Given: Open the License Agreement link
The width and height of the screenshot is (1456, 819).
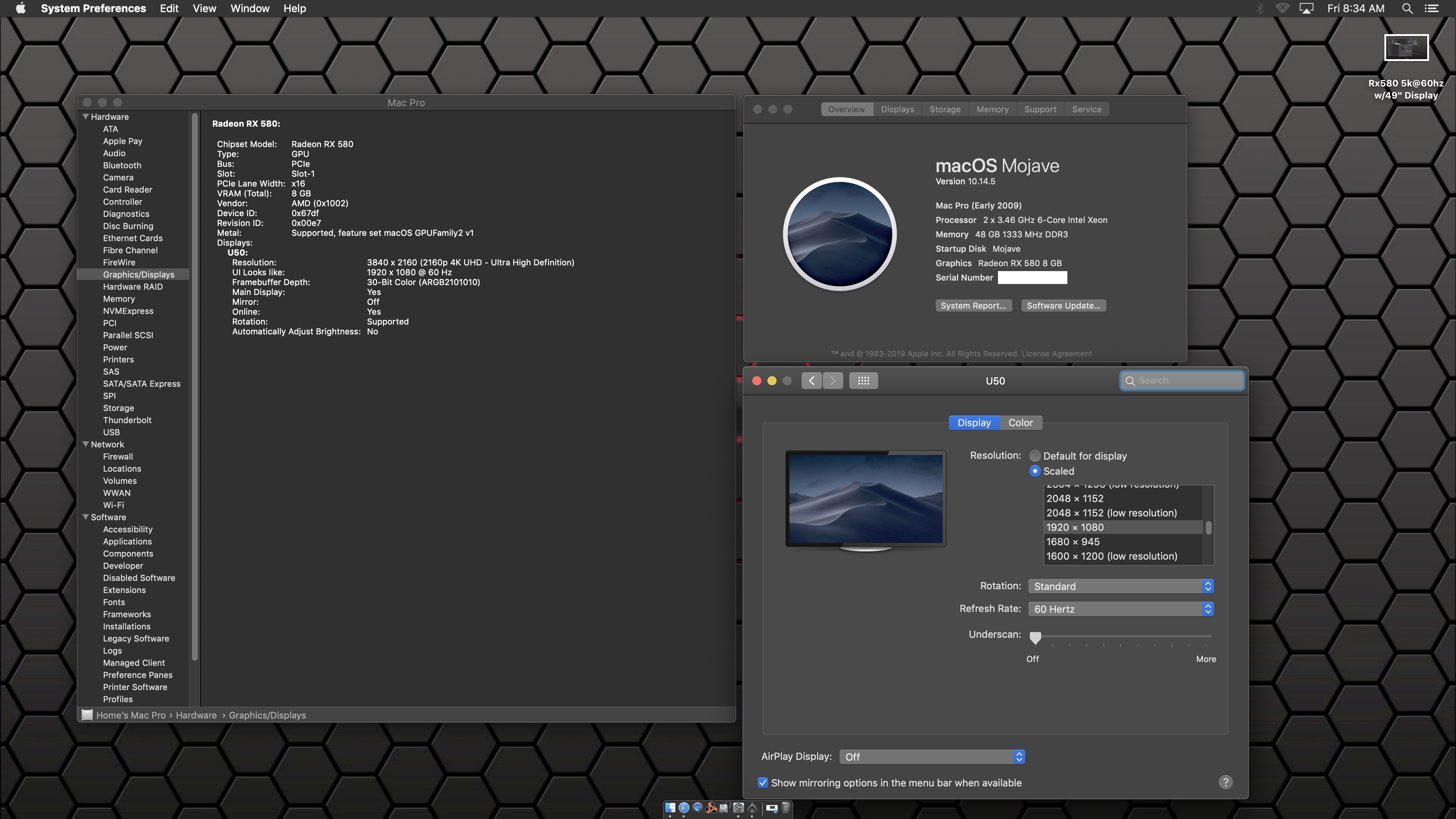Looking at the screenshot, I should click(x=1056, y=354).
